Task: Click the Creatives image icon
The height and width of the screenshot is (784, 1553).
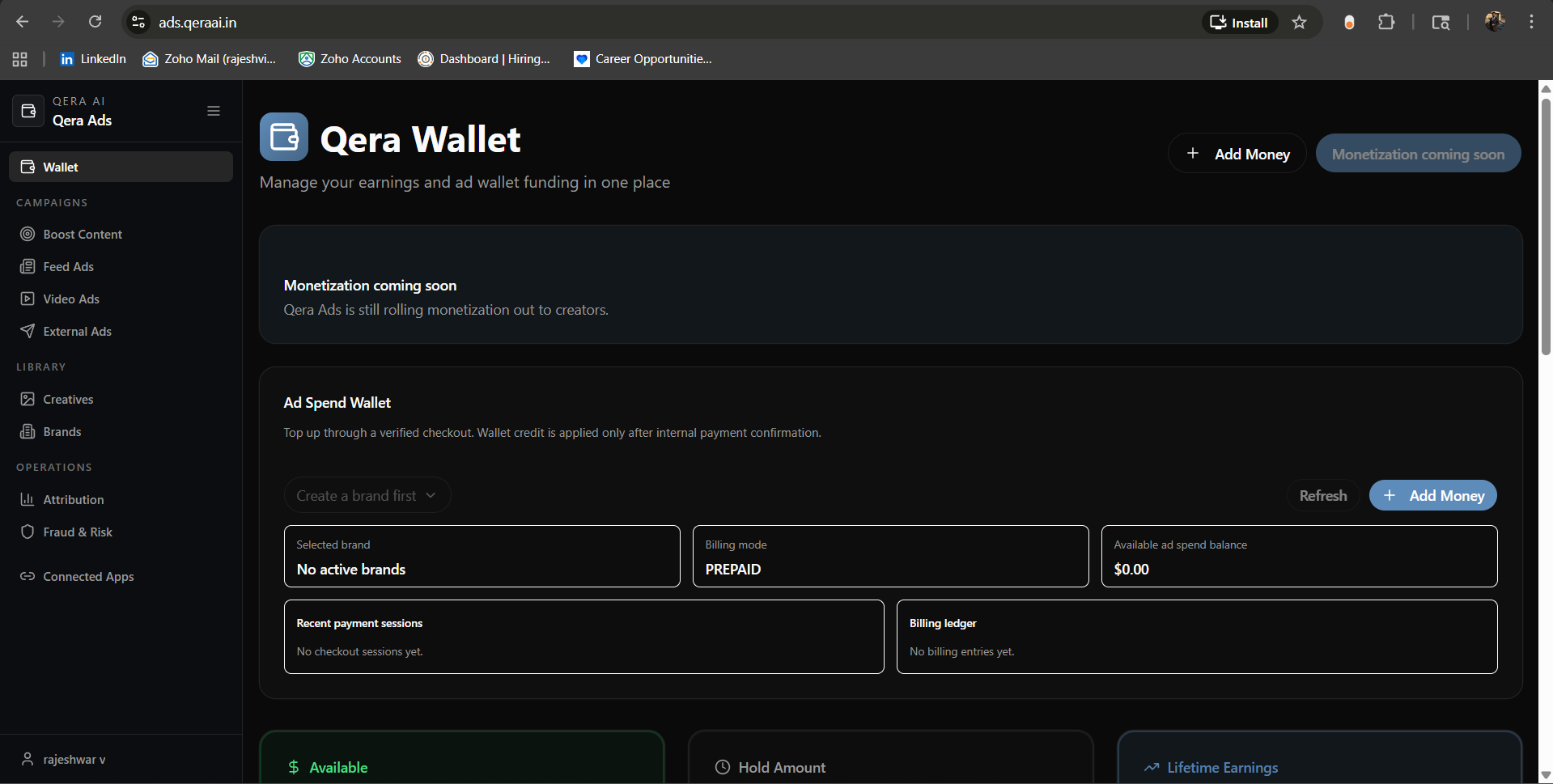Action: (28, 399)
